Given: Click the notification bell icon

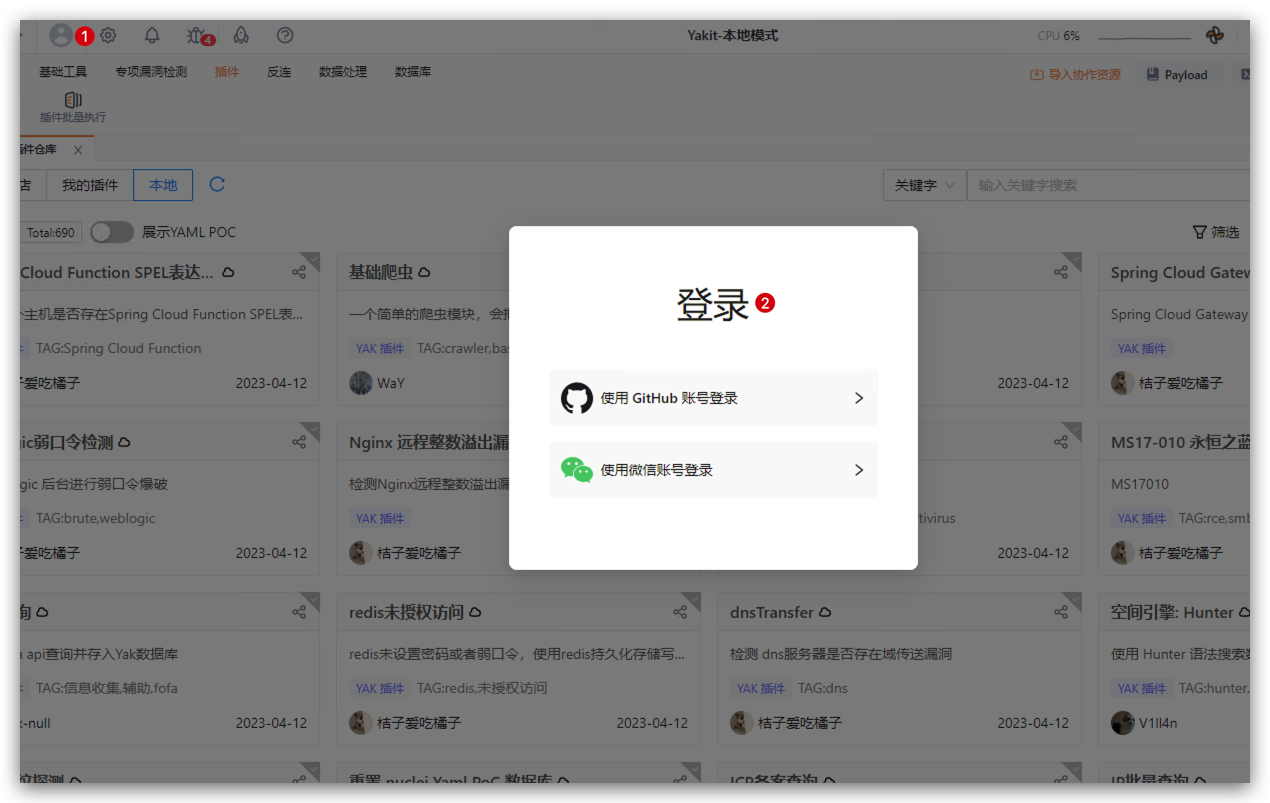Looking at the screenshot, I should click(152, 35).
